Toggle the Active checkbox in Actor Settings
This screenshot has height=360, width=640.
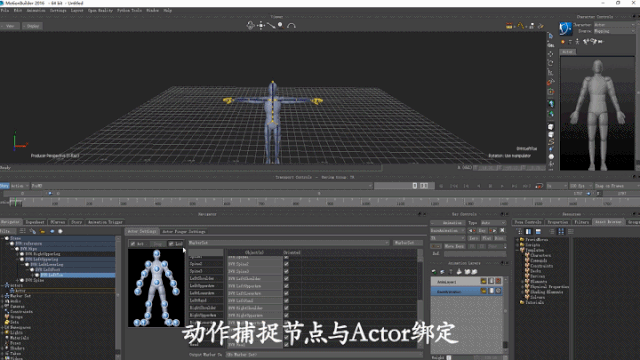click(x=133, y=244)
